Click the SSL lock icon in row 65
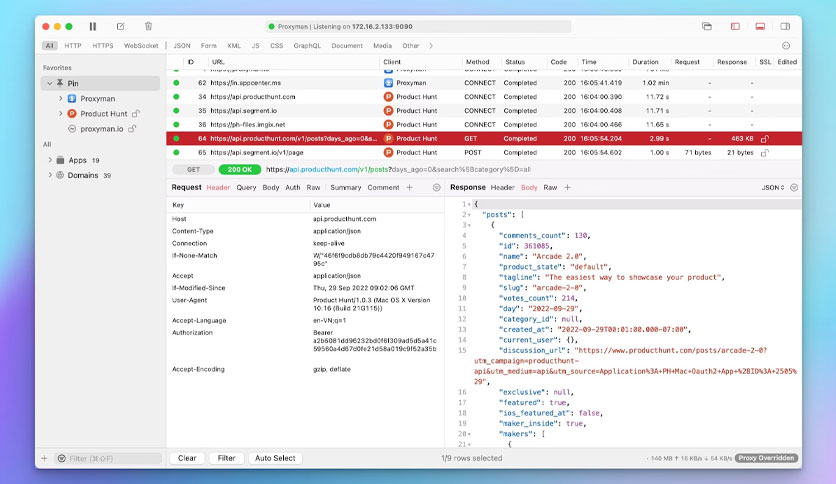Screen dimensions: 836x484 pyautogui.click(x=765, y=152)
